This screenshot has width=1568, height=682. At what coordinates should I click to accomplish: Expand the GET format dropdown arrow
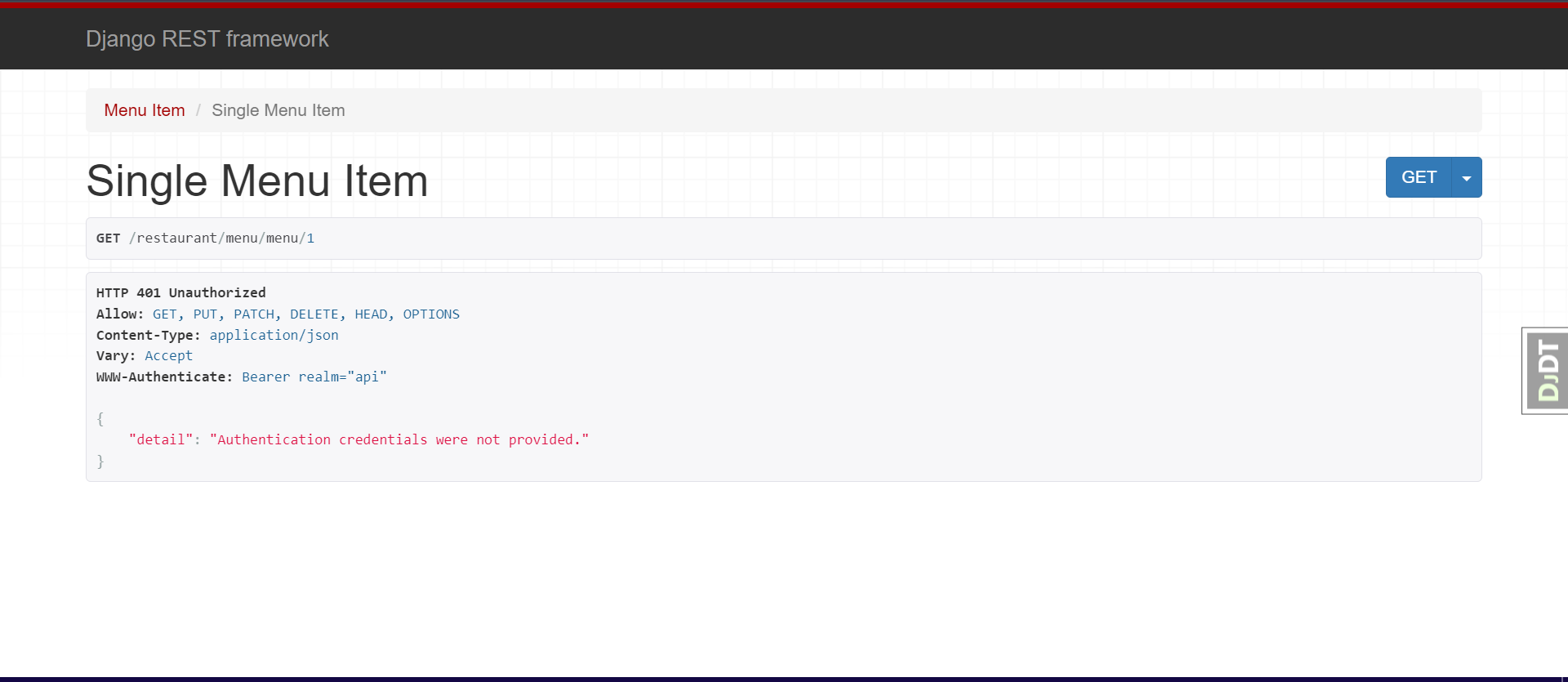coord(1467,177)
